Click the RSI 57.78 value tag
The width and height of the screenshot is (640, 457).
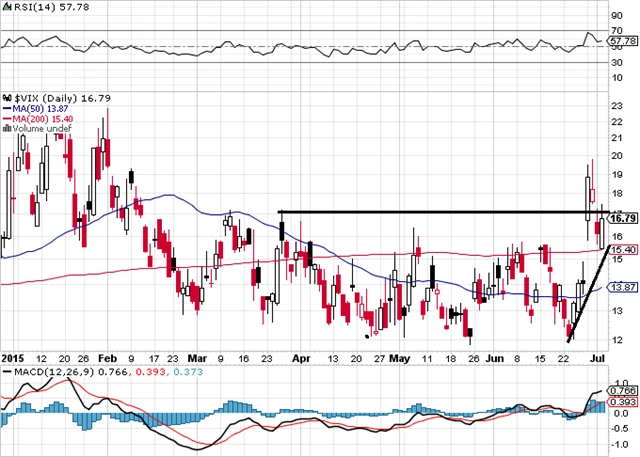coord(622,43)
